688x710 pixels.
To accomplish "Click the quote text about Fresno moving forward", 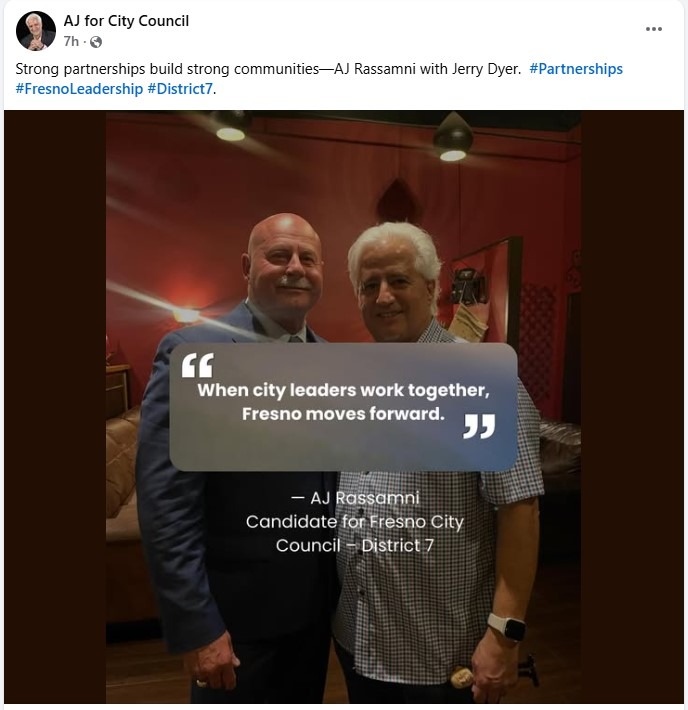I will pyautogui.click(x=343, y=402).
